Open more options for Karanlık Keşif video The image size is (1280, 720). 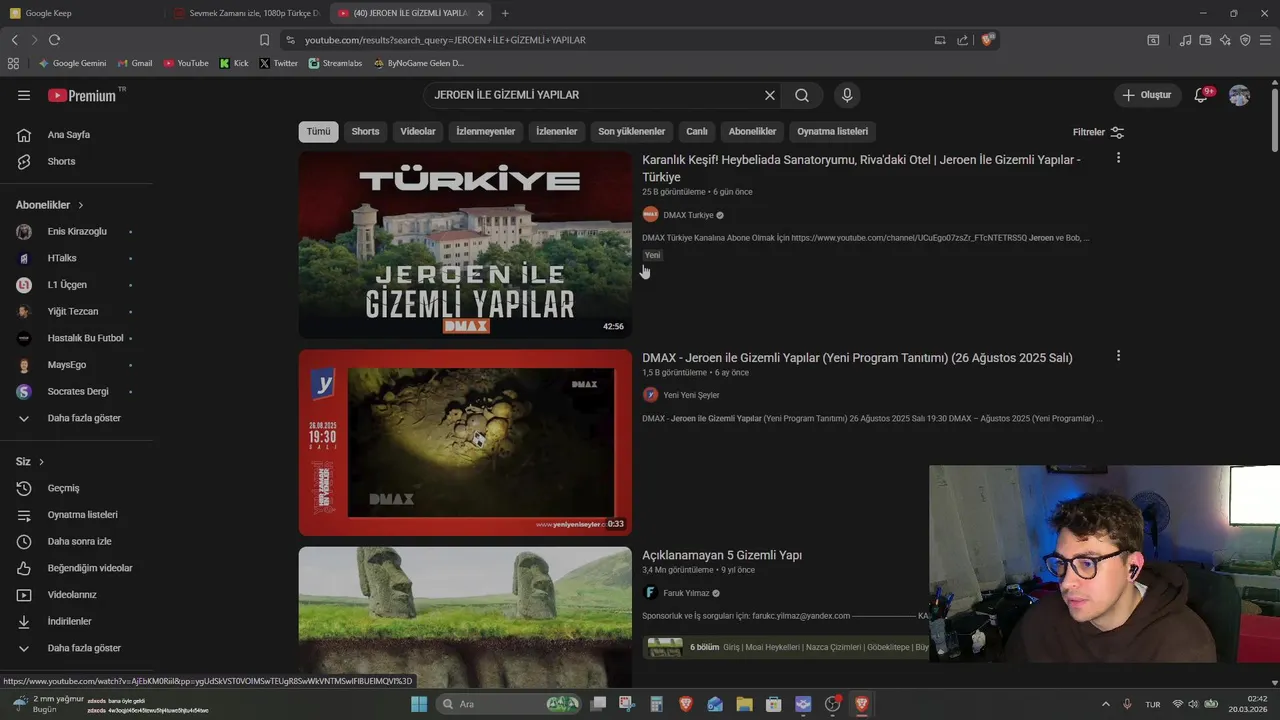(1118, 158)
